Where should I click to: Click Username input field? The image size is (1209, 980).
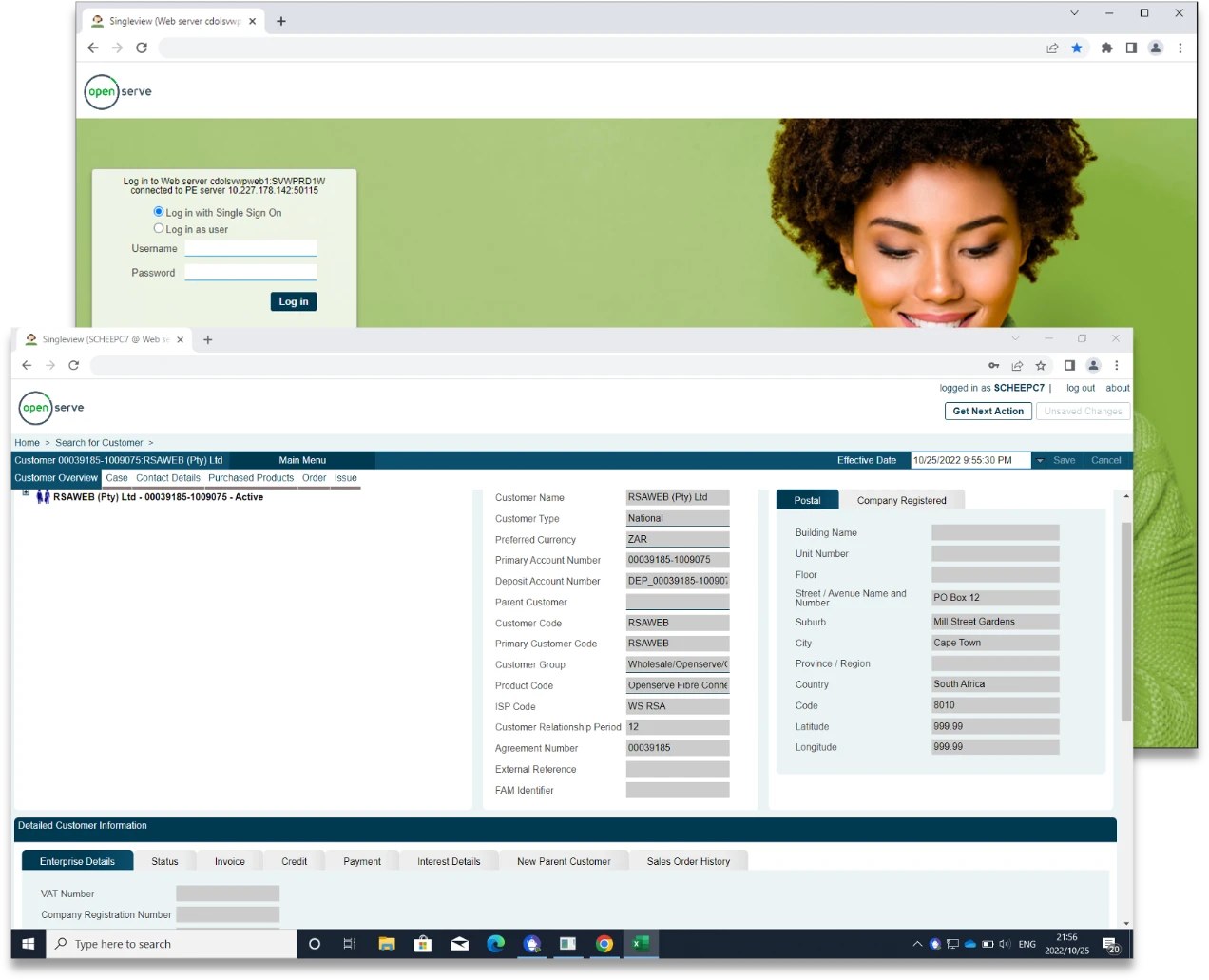pos(251,248)
